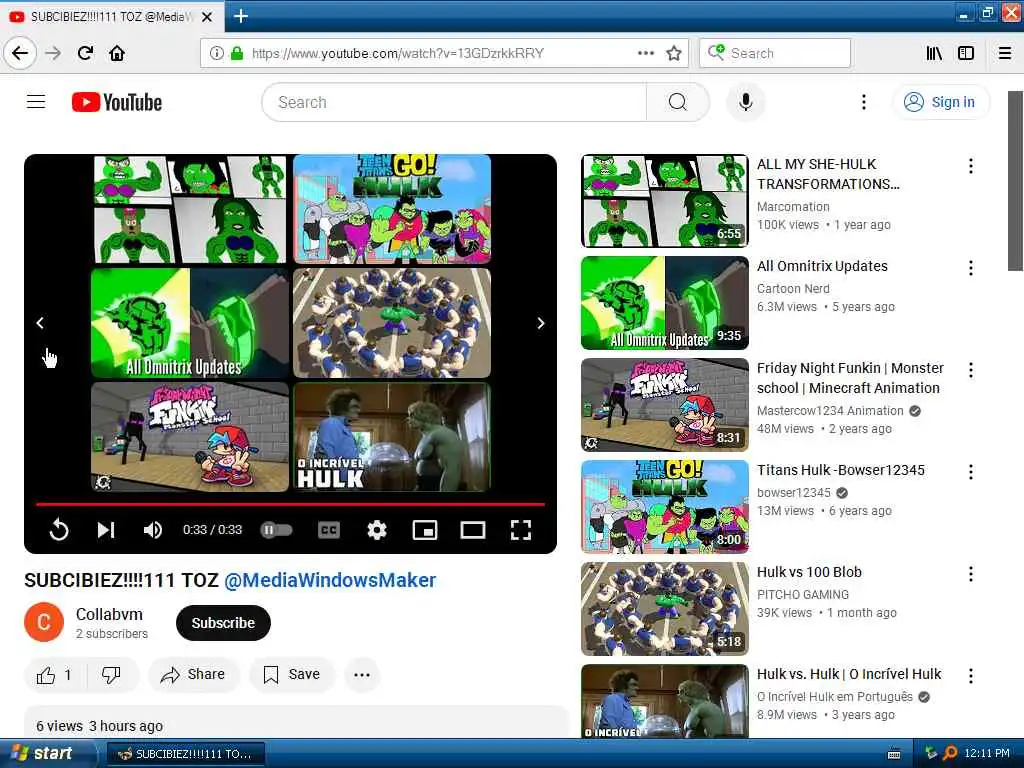Screen dimensions: 1024x768
Task: Show next suggested videos in player
Action: [541, 323]
